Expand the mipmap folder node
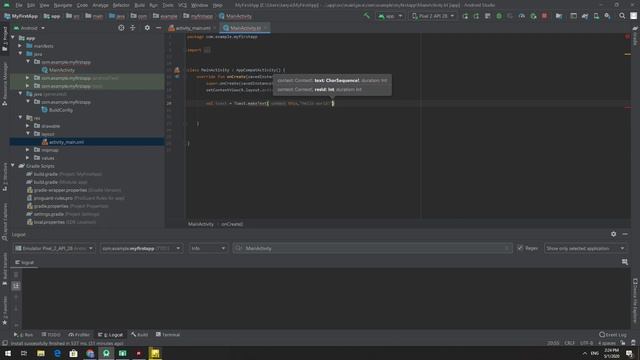 point(28,150)
